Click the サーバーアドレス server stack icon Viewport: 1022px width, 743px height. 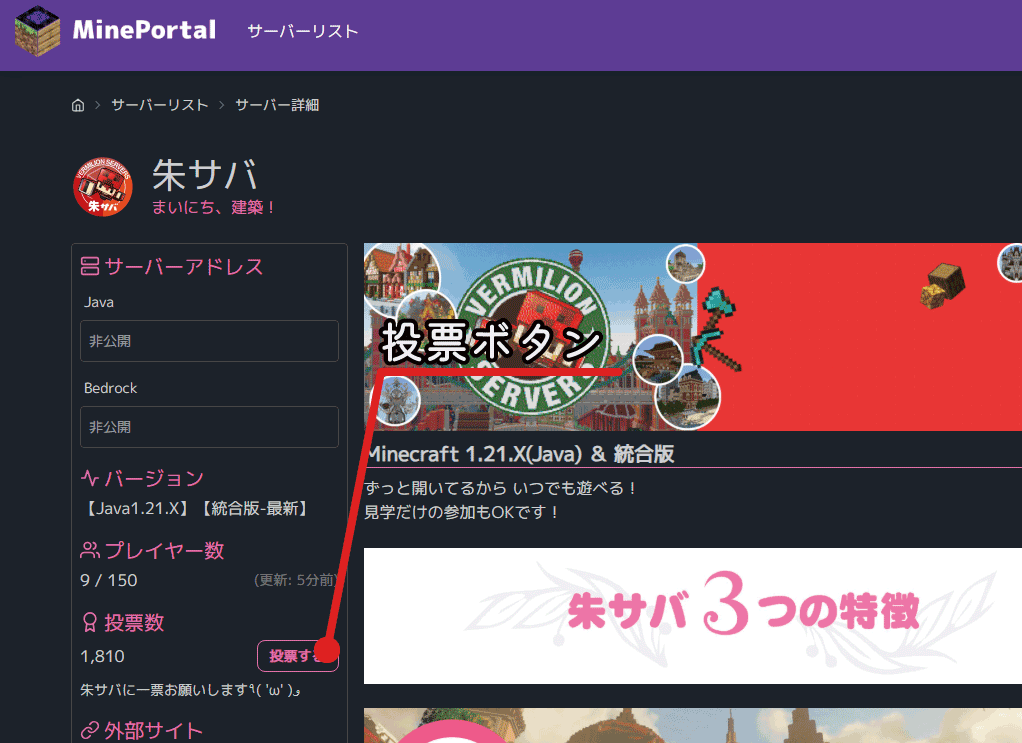(x=90, y=266)
